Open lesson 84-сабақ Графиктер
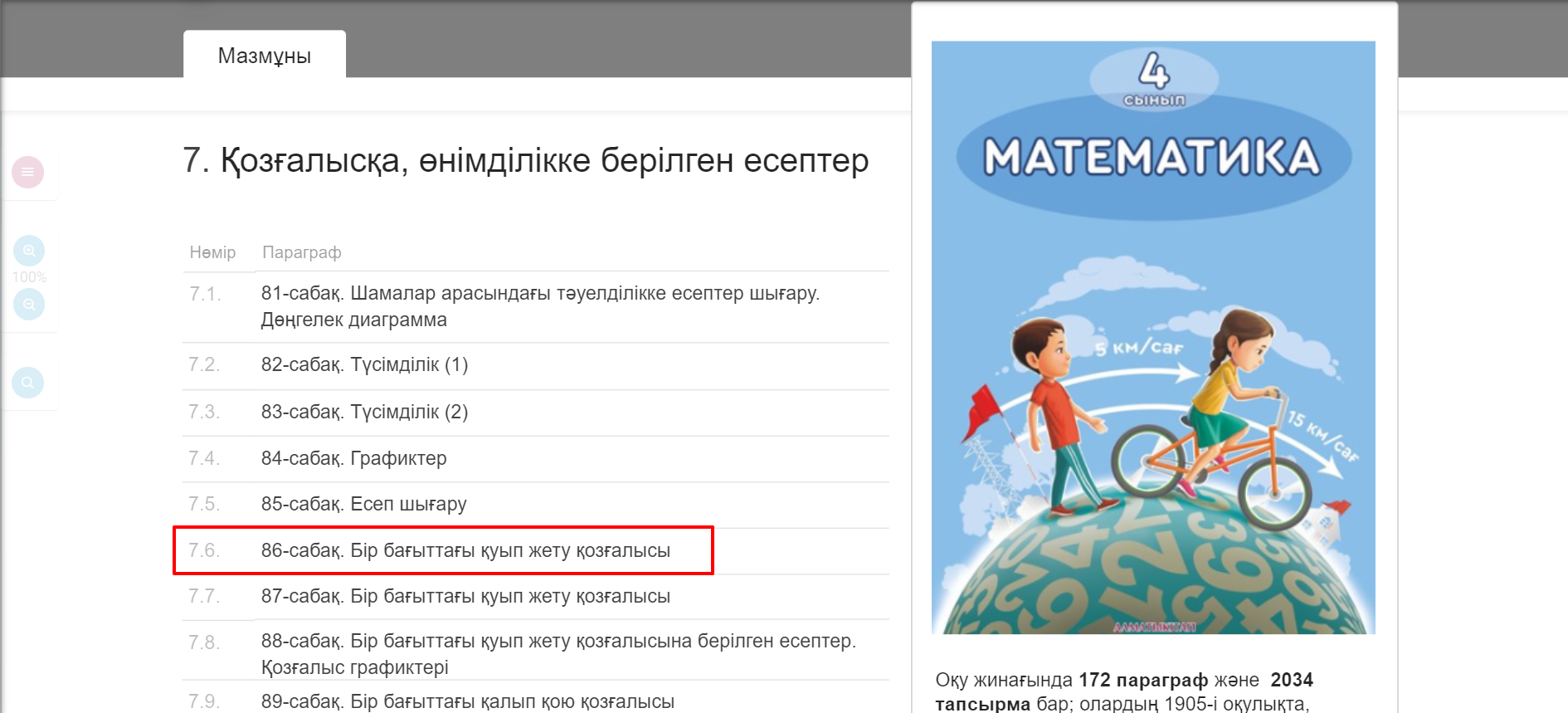Viewport: 1568px width, 713px height. coord(353,458)
